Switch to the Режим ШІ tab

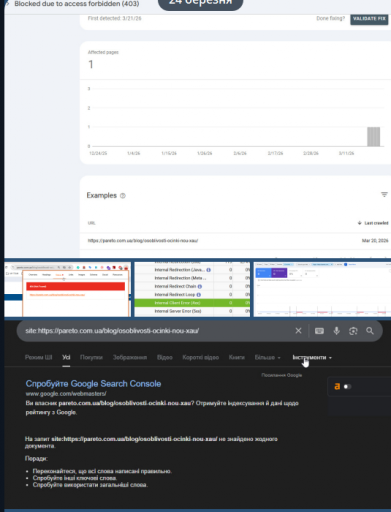[39, 357]
